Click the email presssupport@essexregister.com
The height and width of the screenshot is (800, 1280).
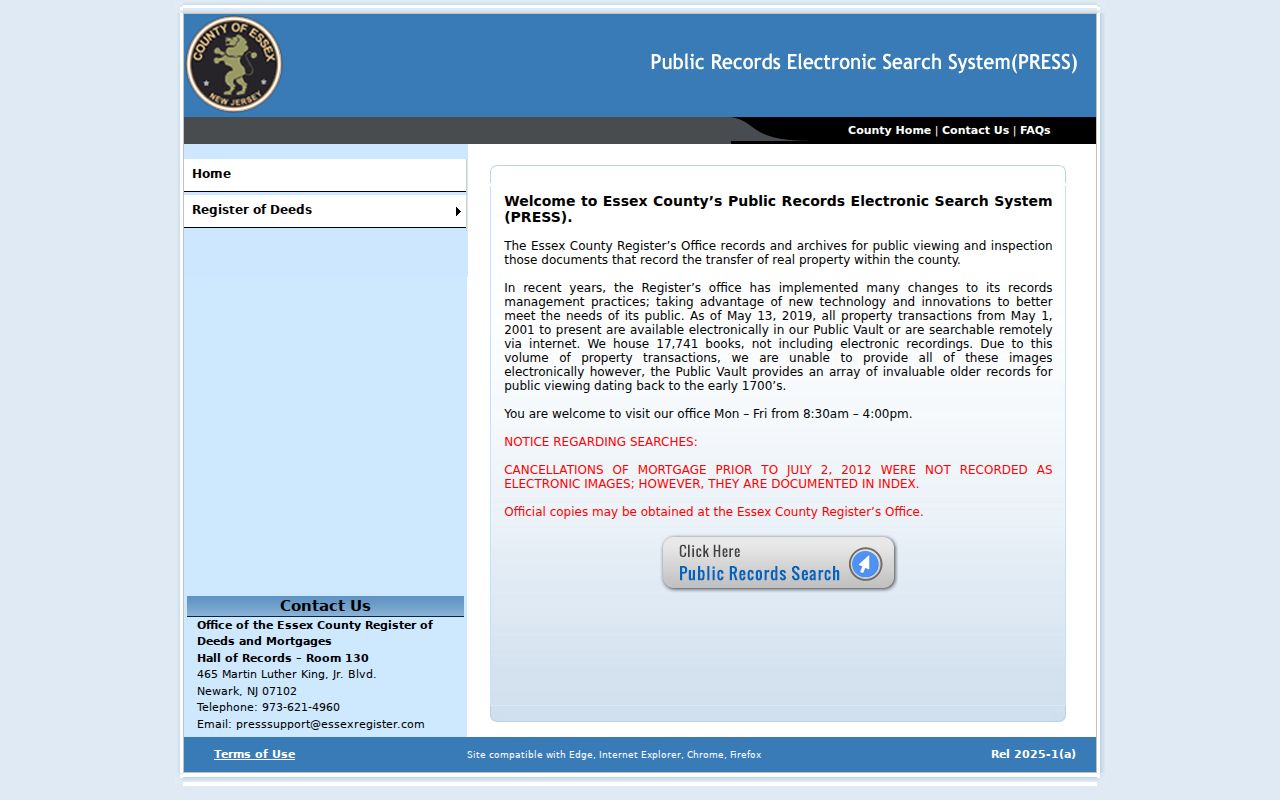330,724
